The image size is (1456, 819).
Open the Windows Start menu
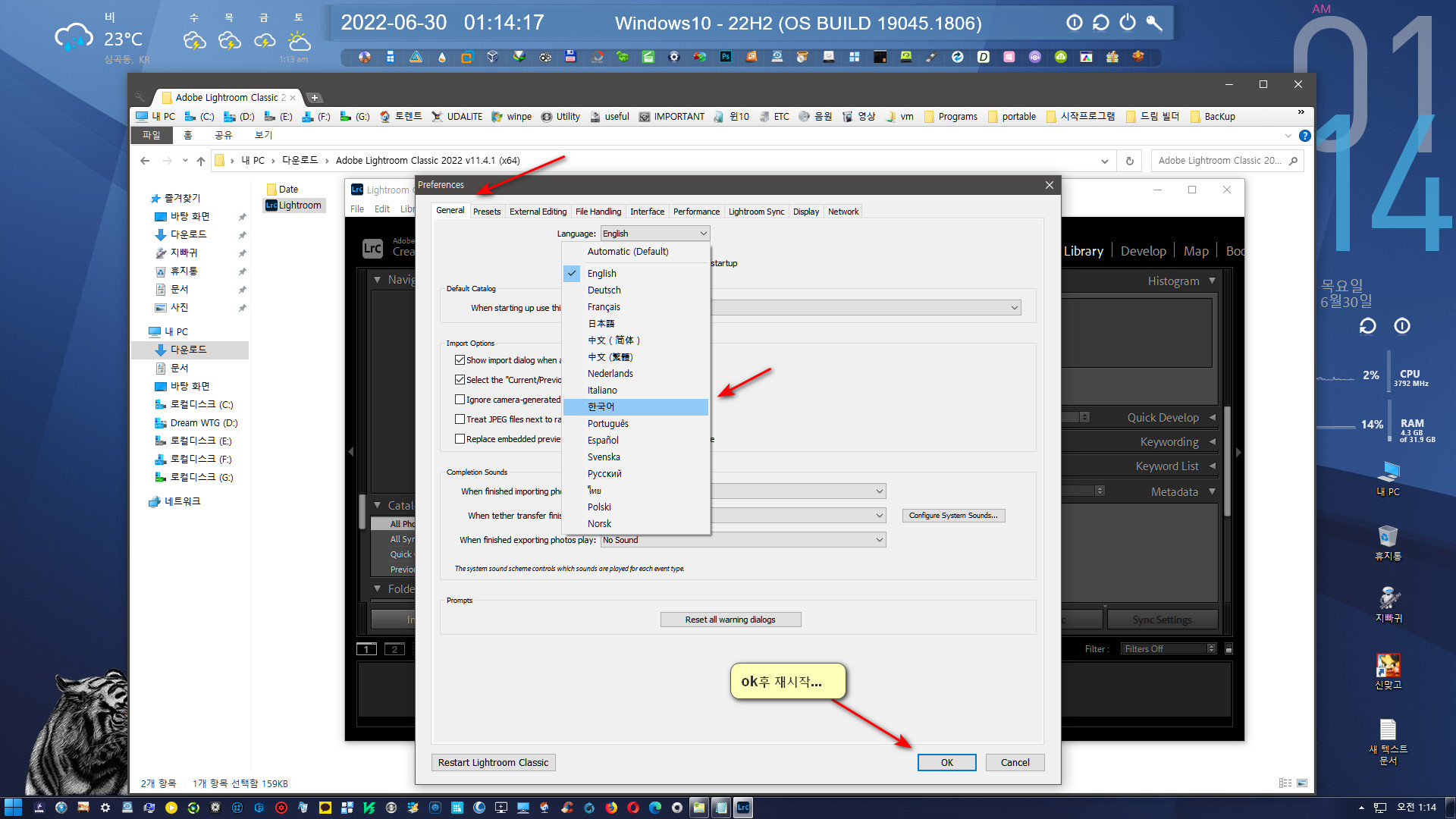point(13,808)
